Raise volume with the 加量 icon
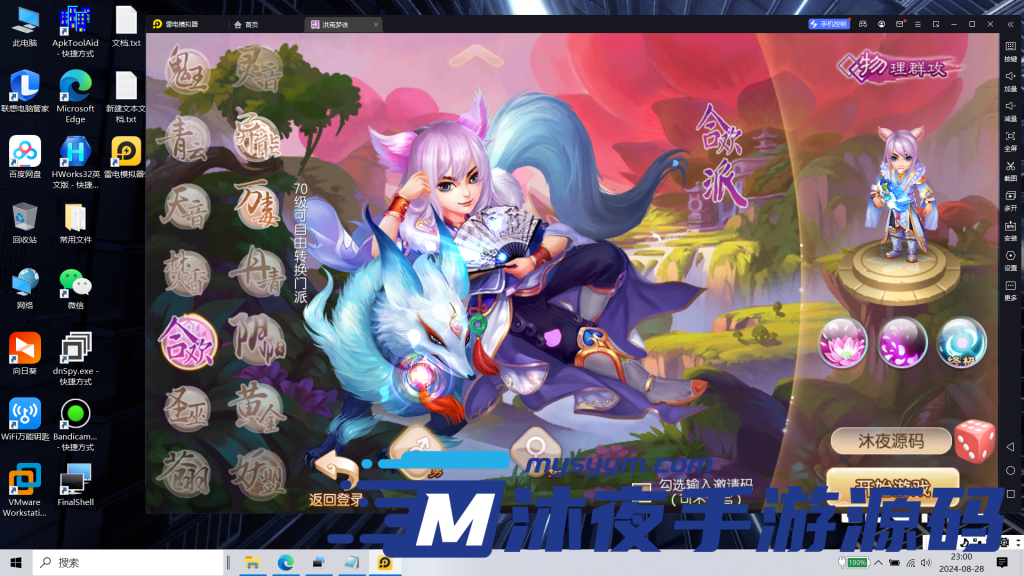This screenshot has width=1024, height=576. (x=1010, y=80)
